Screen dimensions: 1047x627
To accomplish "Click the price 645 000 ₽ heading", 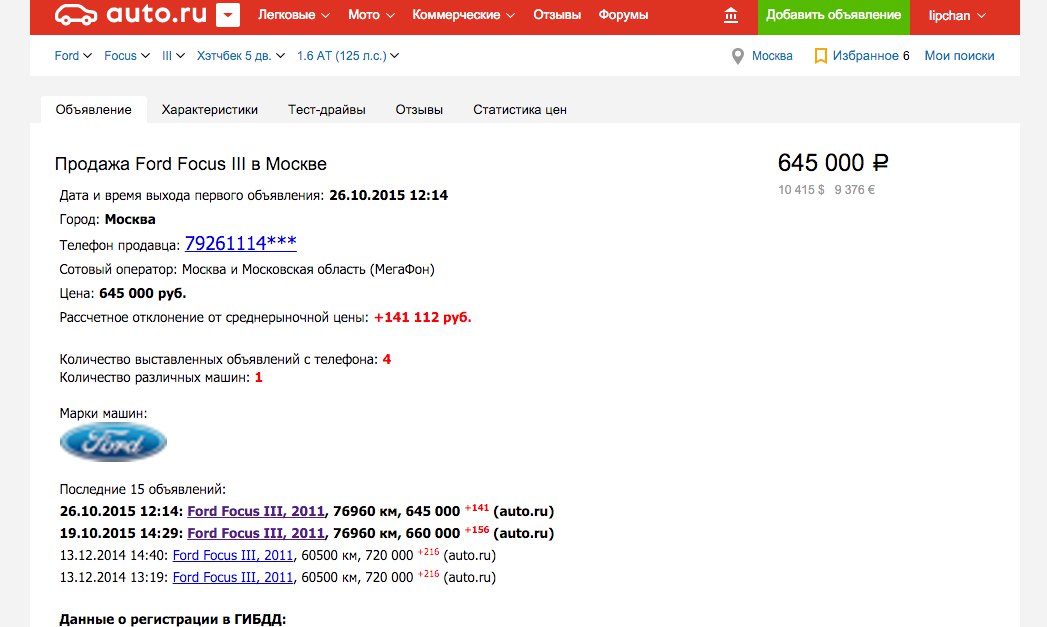I will point(833,162).
